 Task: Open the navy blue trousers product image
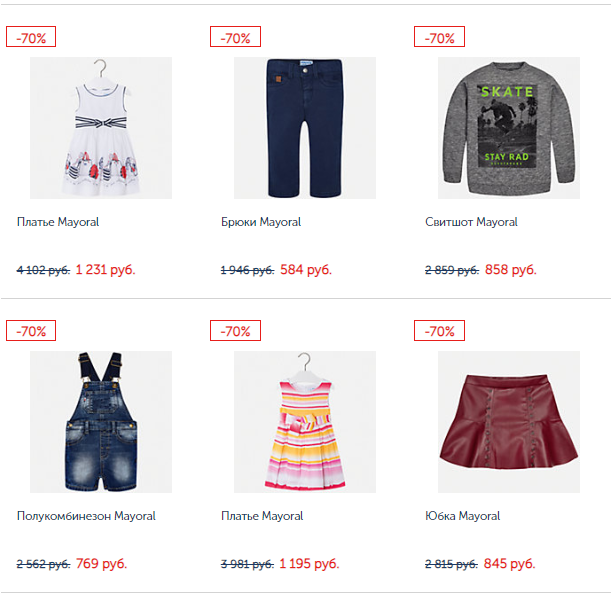click(305, 128)
